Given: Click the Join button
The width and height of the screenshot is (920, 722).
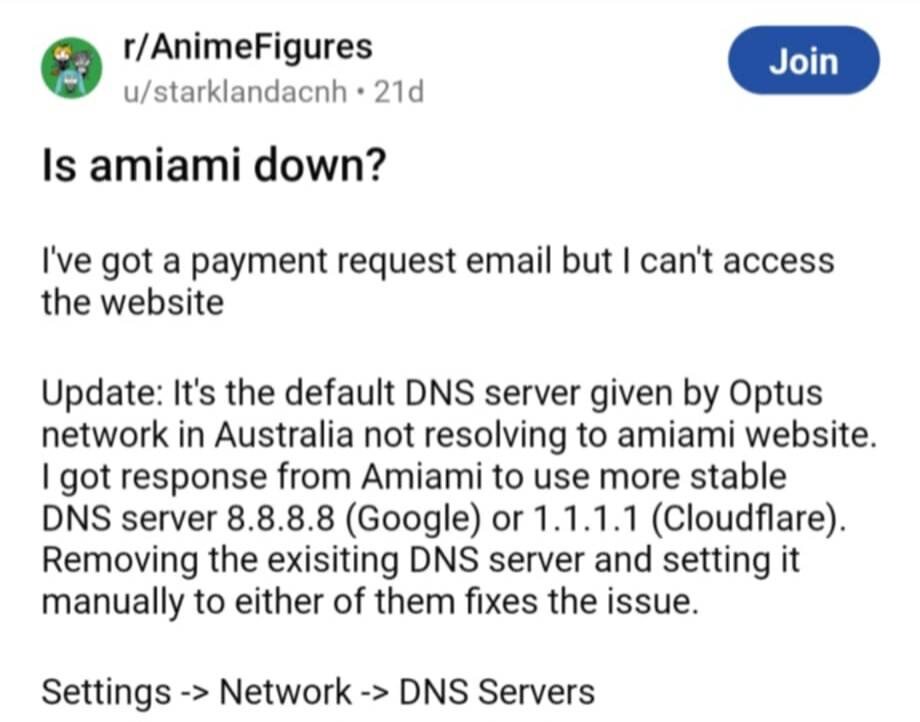Looking at the screenshot, I should click(x=803, y=60).
